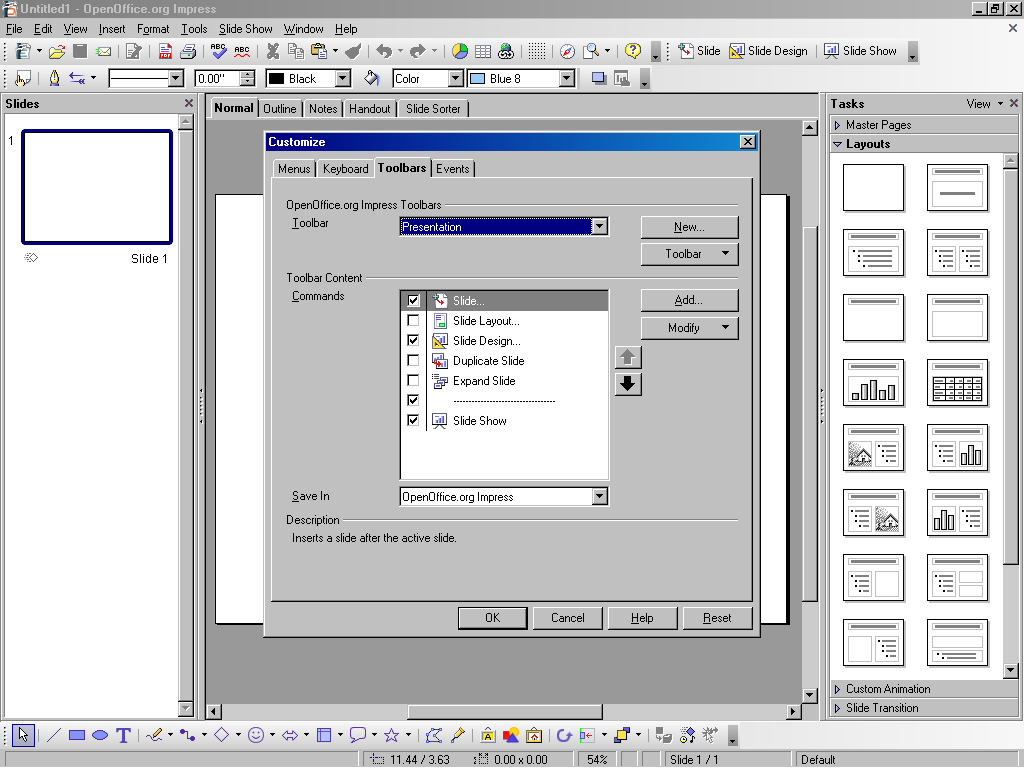Click the Cut scissors icon
This screenshot has width=1024, height=768.
coord(273,51)
